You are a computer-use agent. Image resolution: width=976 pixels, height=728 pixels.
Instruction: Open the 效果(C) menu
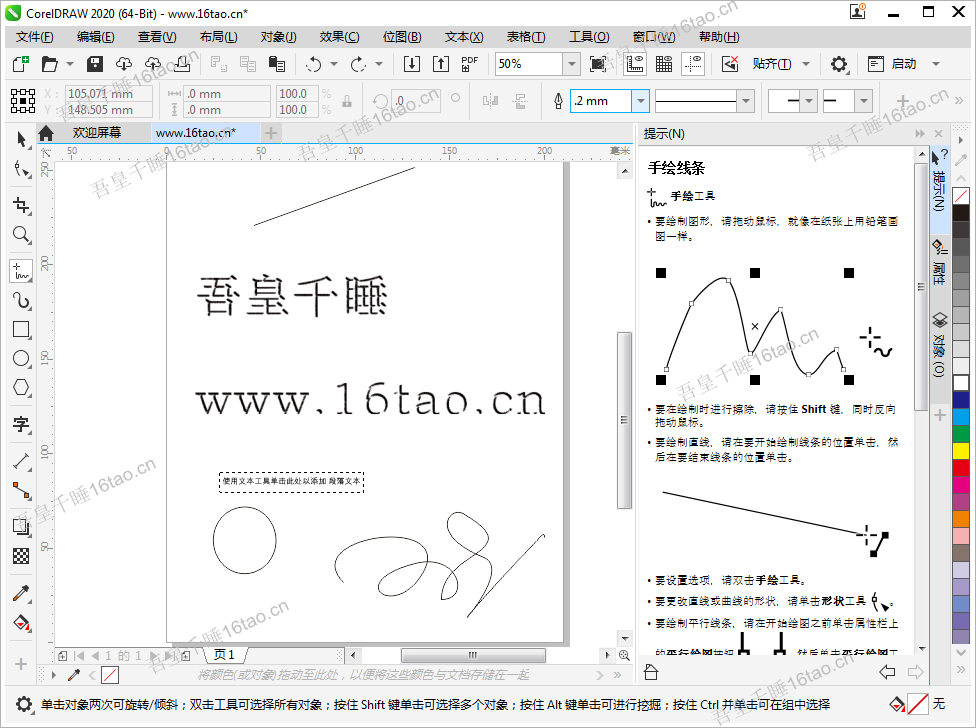(x=339, y=37)
